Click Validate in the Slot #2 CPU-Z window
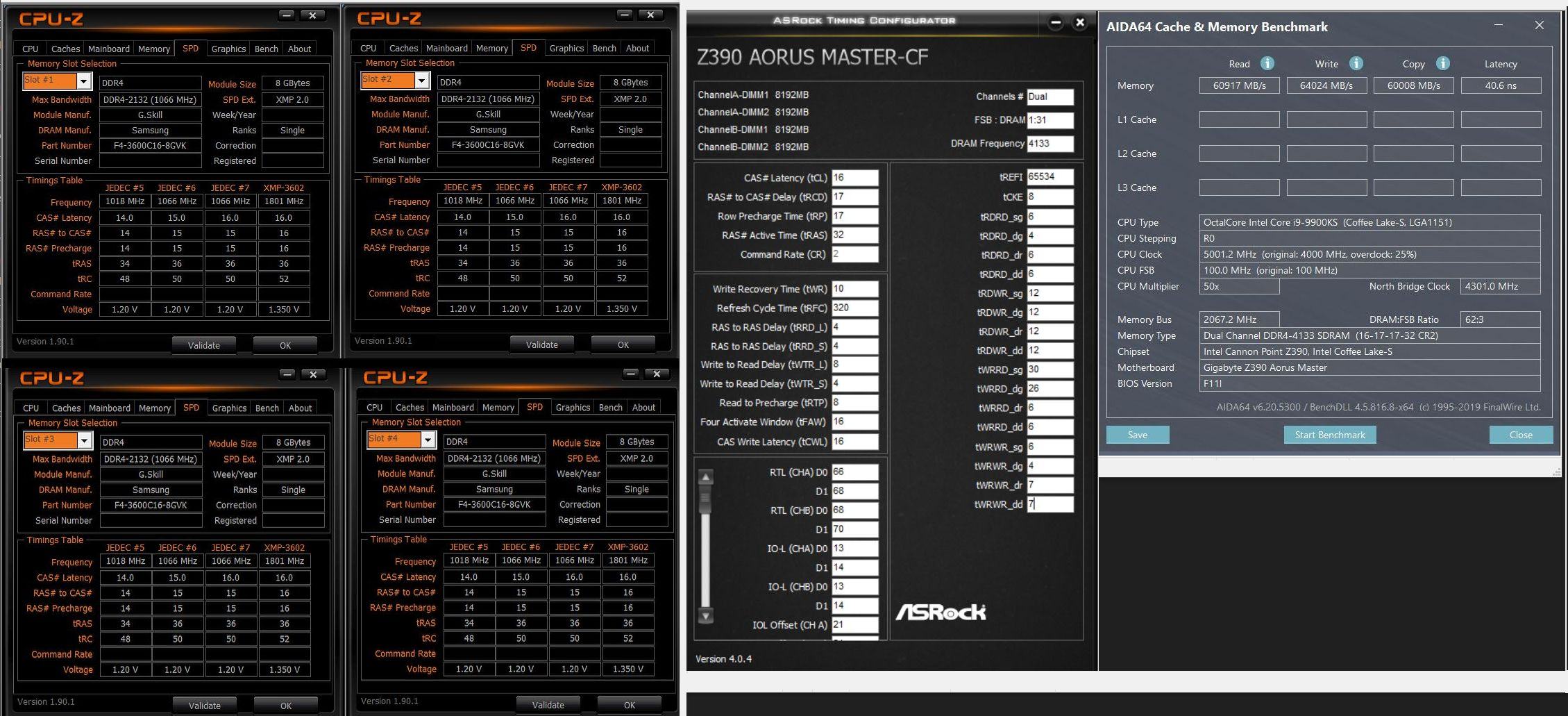The image size is (1568, 716). 542,344
